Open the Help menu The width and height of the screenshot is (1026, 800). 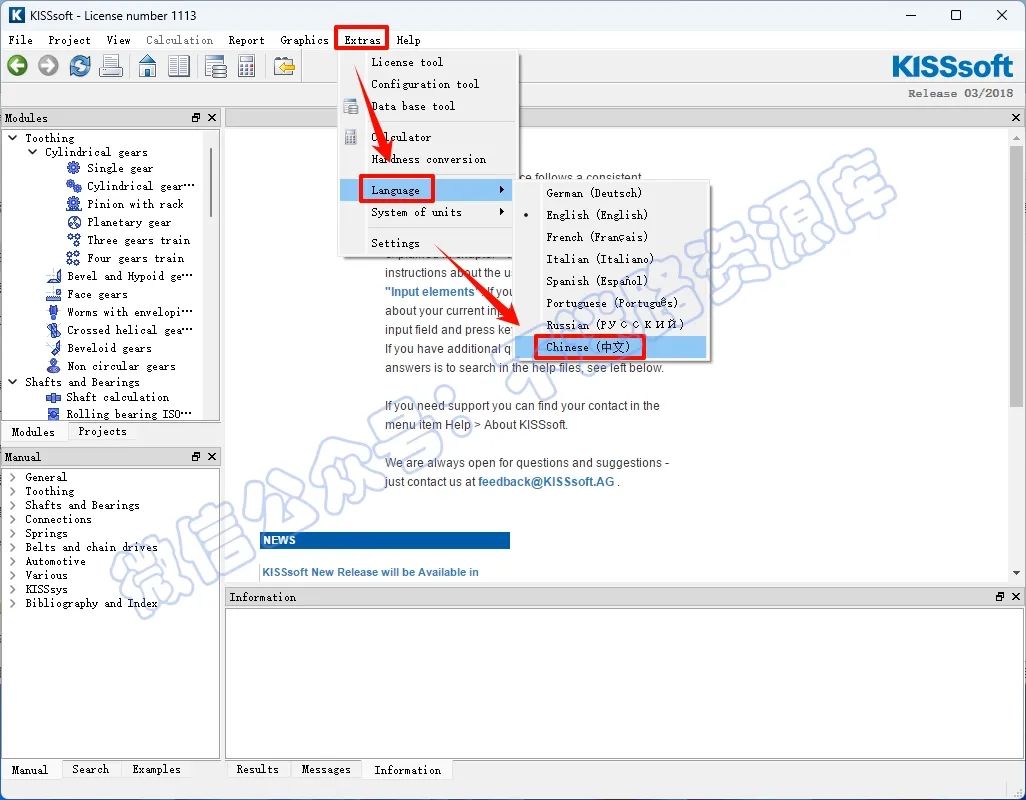(408, 40)
